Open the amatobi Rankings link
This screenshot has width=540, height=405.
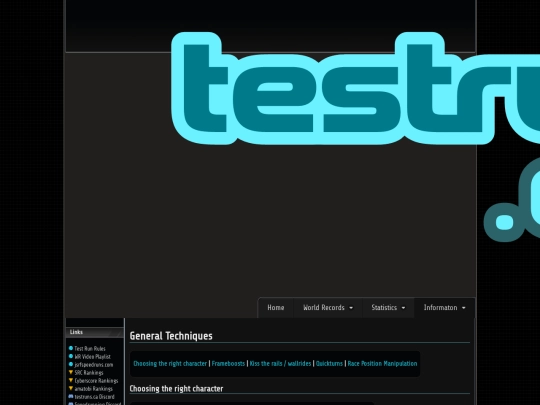(93, 388)
